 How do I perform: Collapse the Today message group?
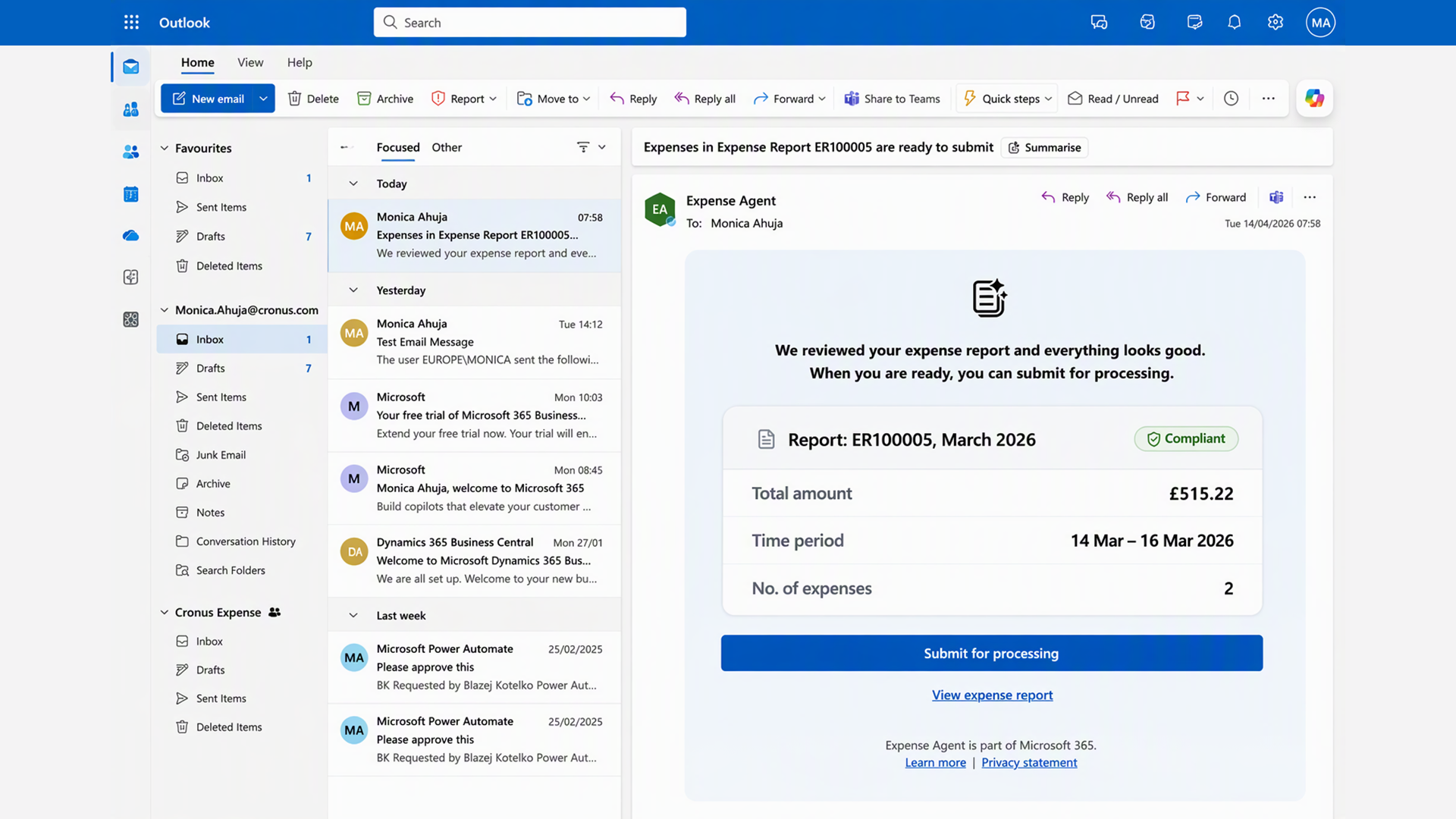(x=353, y=184)
